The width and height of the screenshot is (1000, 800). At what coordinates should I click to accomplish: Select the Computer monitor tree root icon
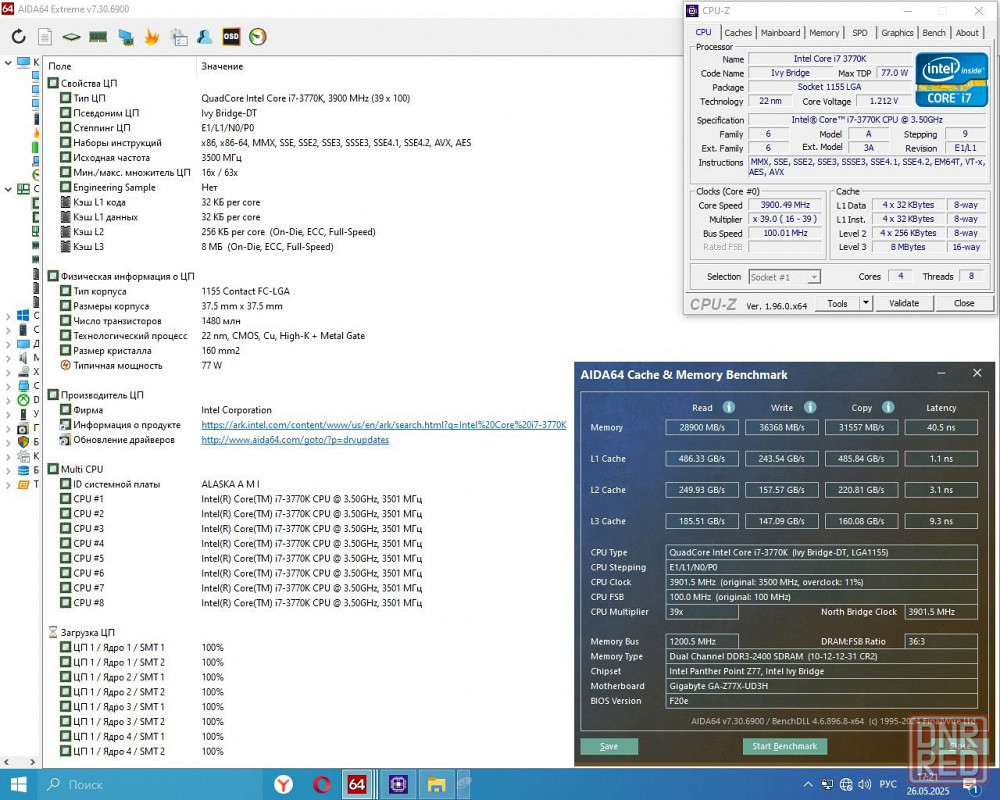(23, 63)
